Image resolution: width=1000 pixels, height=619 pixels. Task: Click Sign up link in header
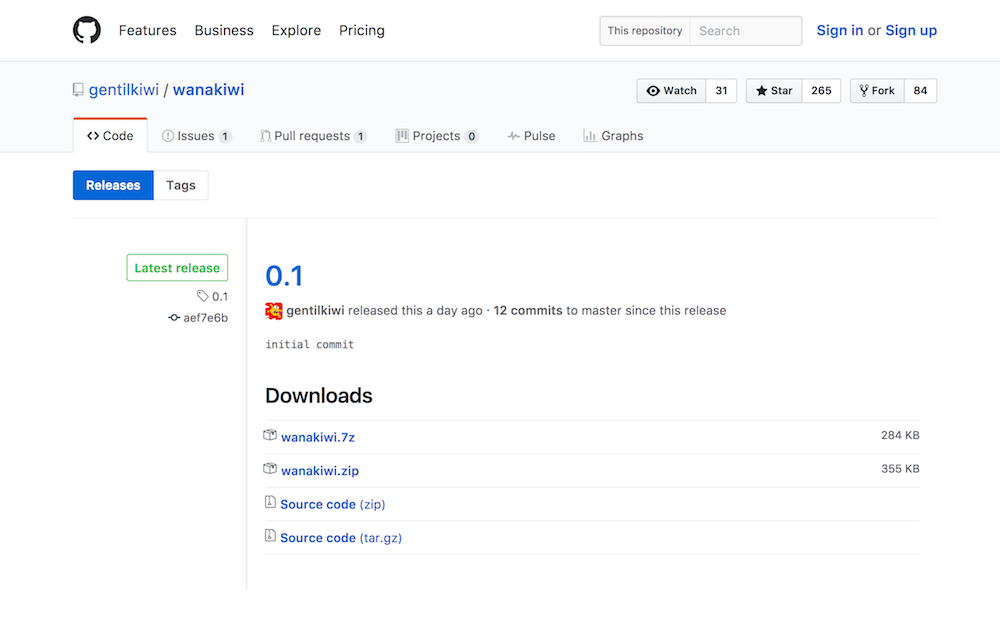911,30
